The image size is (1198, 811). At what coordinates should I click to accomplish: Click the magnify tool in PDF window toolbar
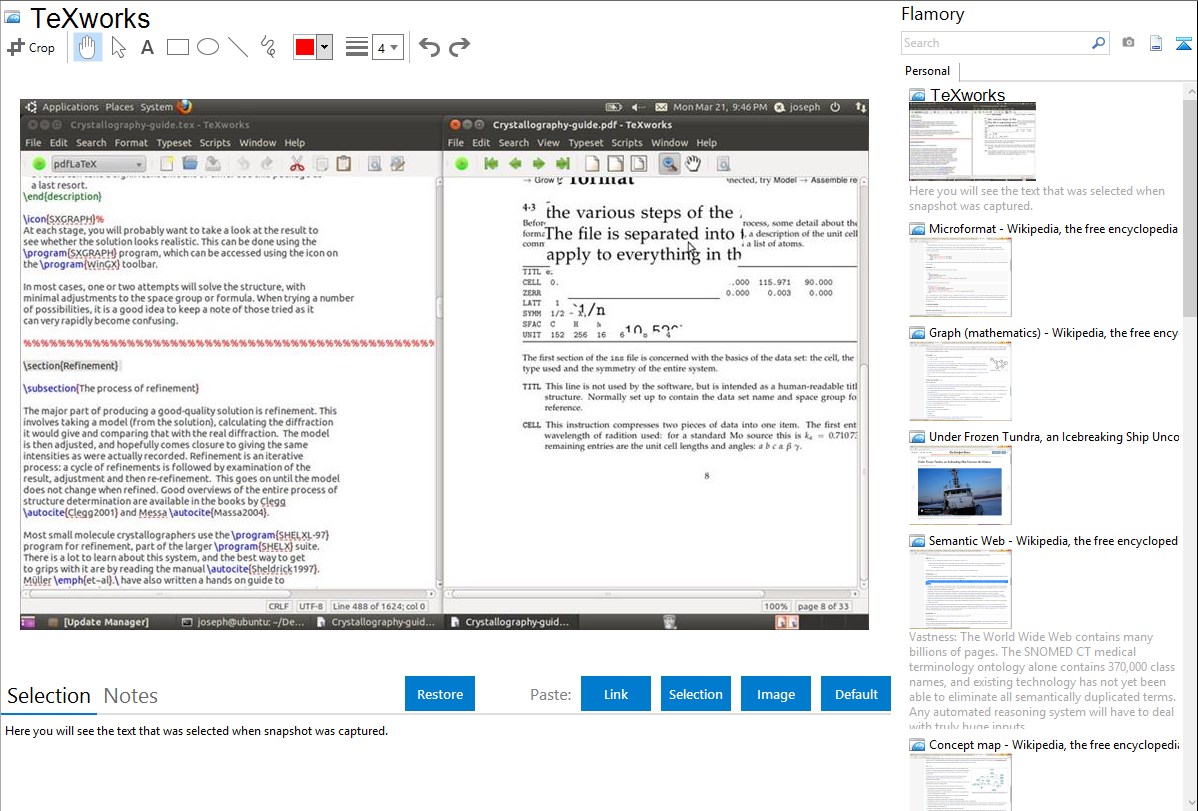pos(669,164)
